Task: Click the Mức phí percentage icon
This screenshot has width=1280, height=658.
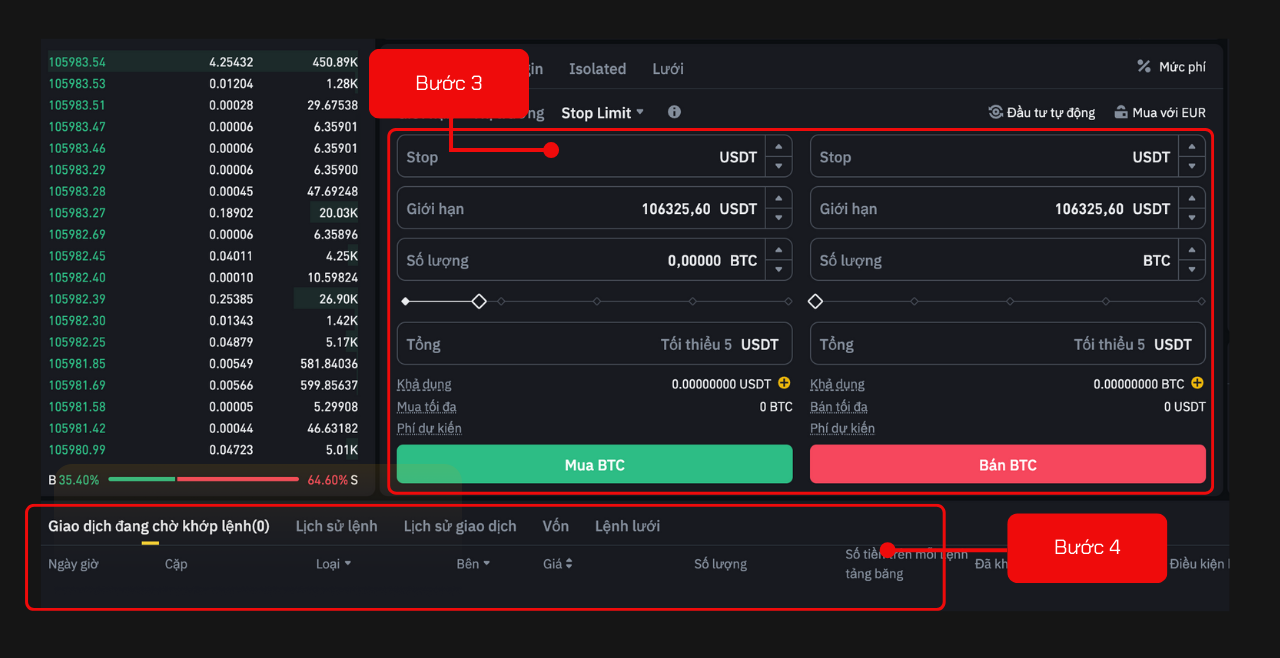Action: click(x=1144, y=67)
